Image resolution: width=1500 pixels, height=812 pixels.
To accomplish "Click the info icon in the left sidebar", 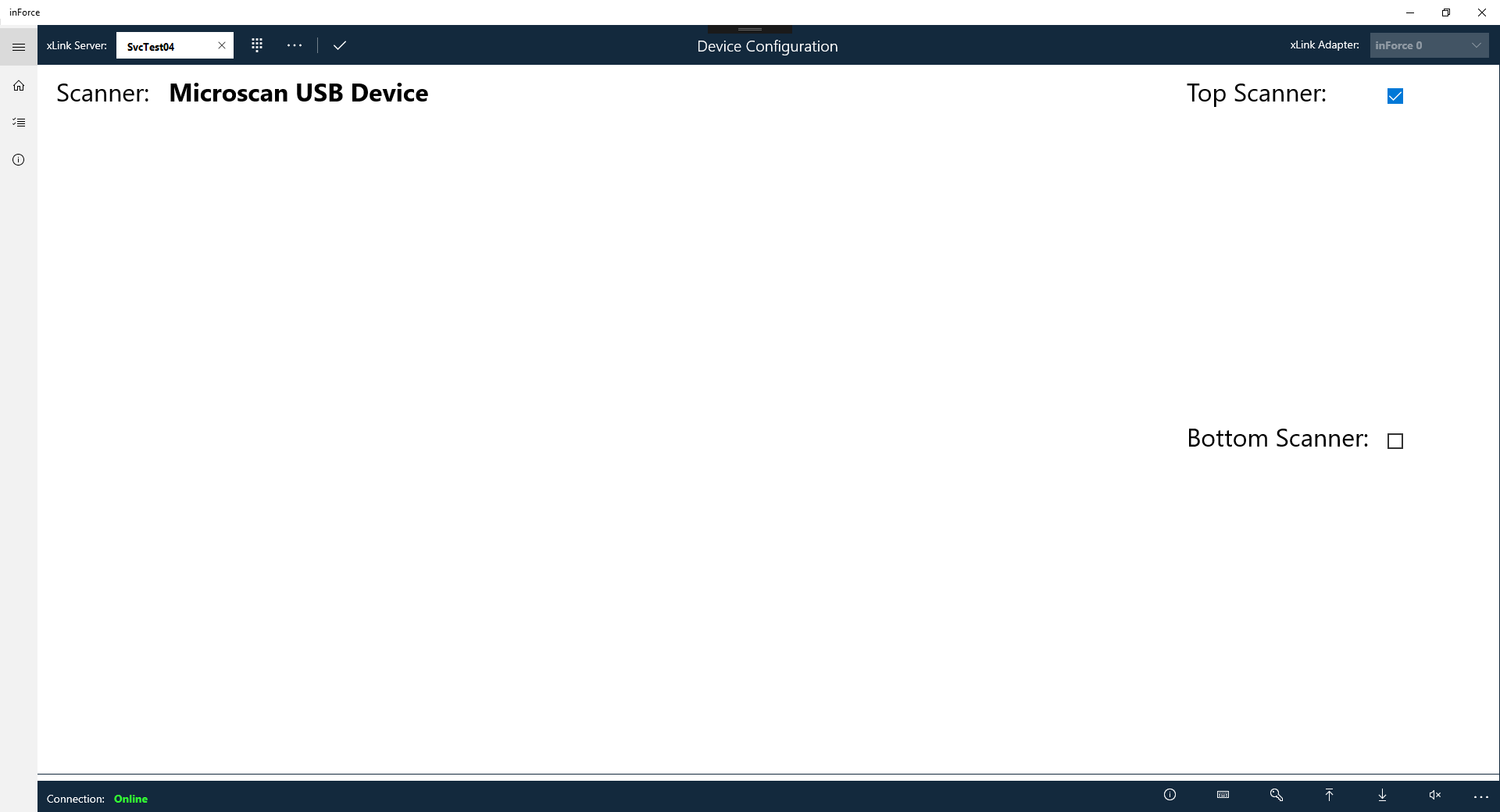I will pyautogui.click(x=18, y=159).
